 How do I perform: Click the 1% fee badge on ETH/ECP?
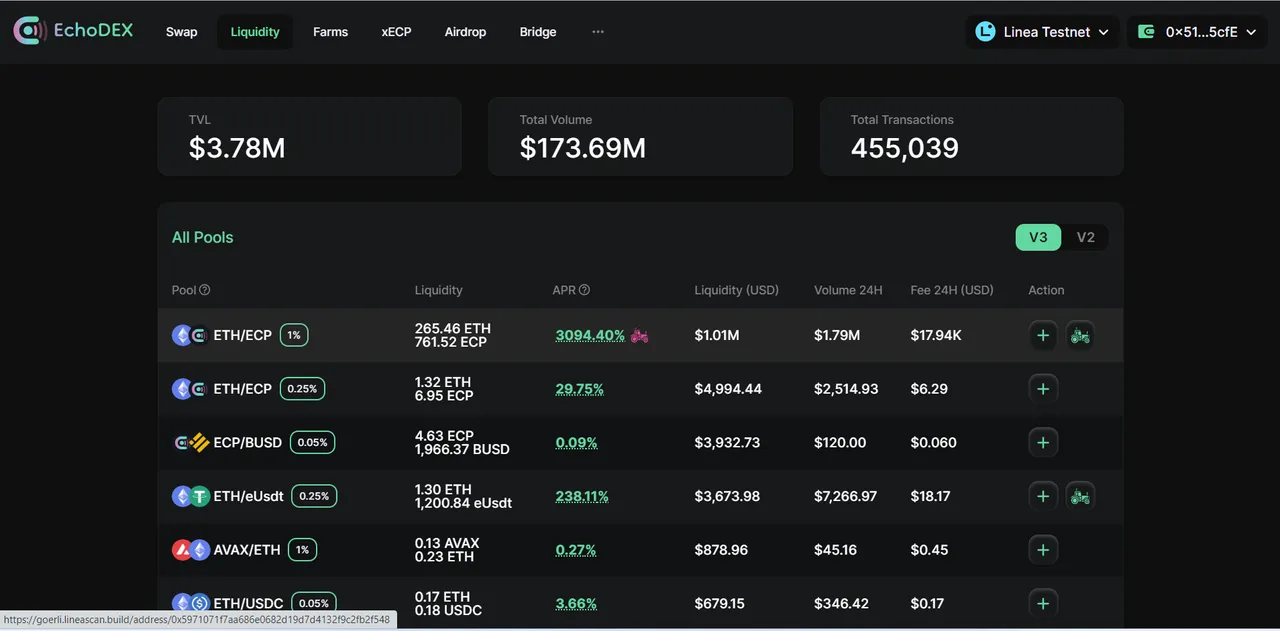click(294, 335)
